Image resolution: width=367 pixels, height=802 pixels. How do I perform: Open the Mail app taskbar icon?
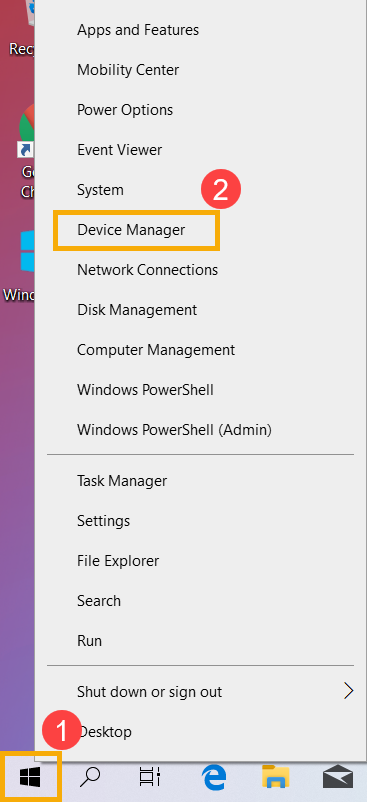pyautogui.click(x=337, y=777)
